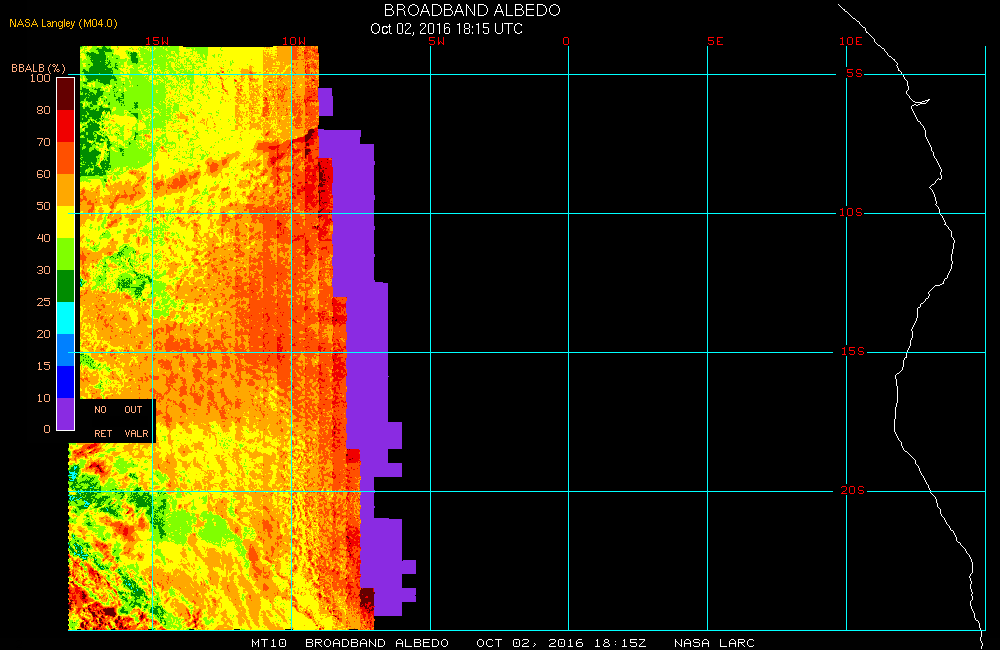Viewport: 1000px width, 650px height.
Task: Click the 10S latitude label
Action: (x=850, y=212)
